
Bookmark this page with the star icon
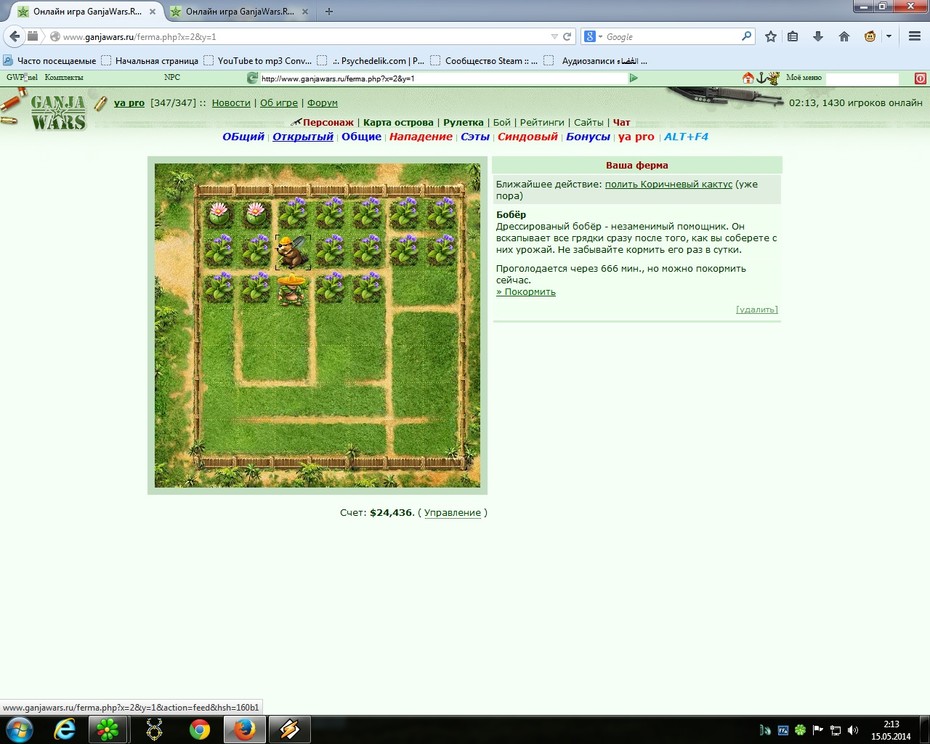(770, 37)
